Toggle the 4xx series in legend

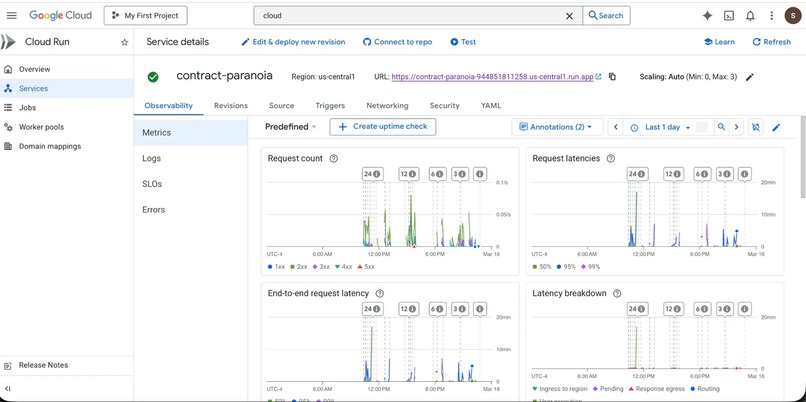pyautogui.click(x=343, y=267)
